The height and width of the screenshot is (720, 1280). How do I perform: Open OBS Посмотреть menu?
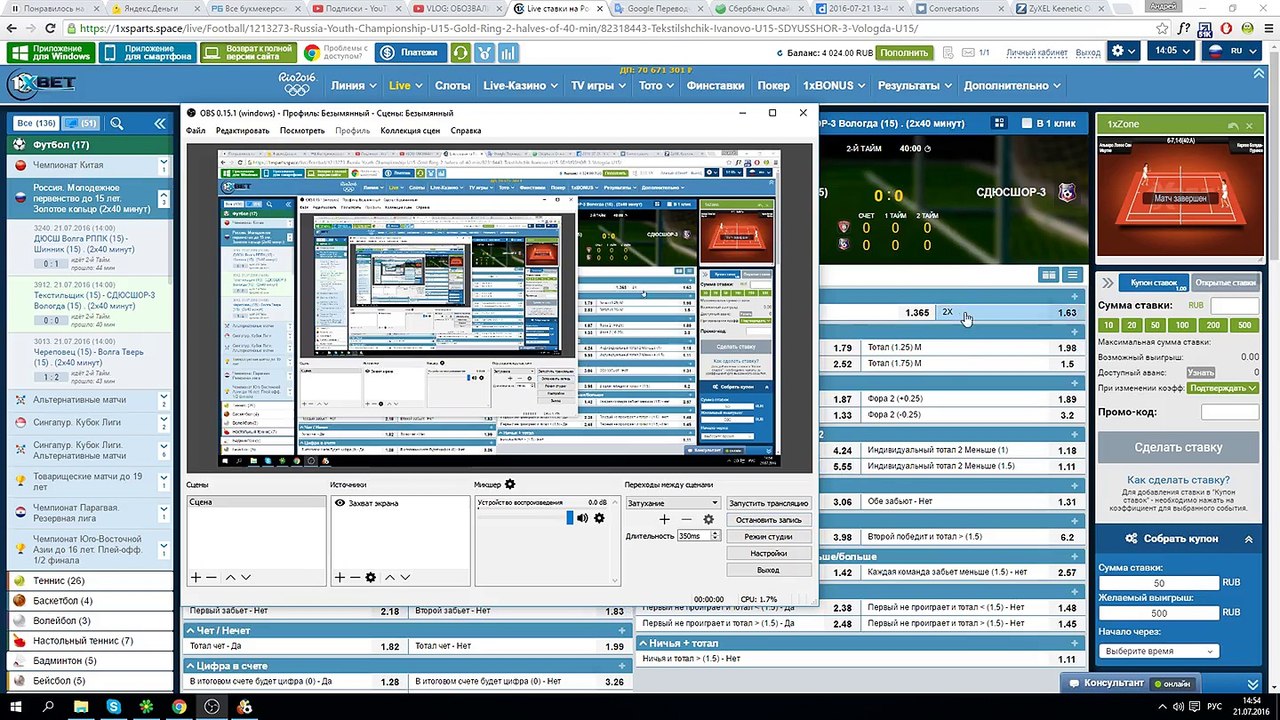point(302,131)
